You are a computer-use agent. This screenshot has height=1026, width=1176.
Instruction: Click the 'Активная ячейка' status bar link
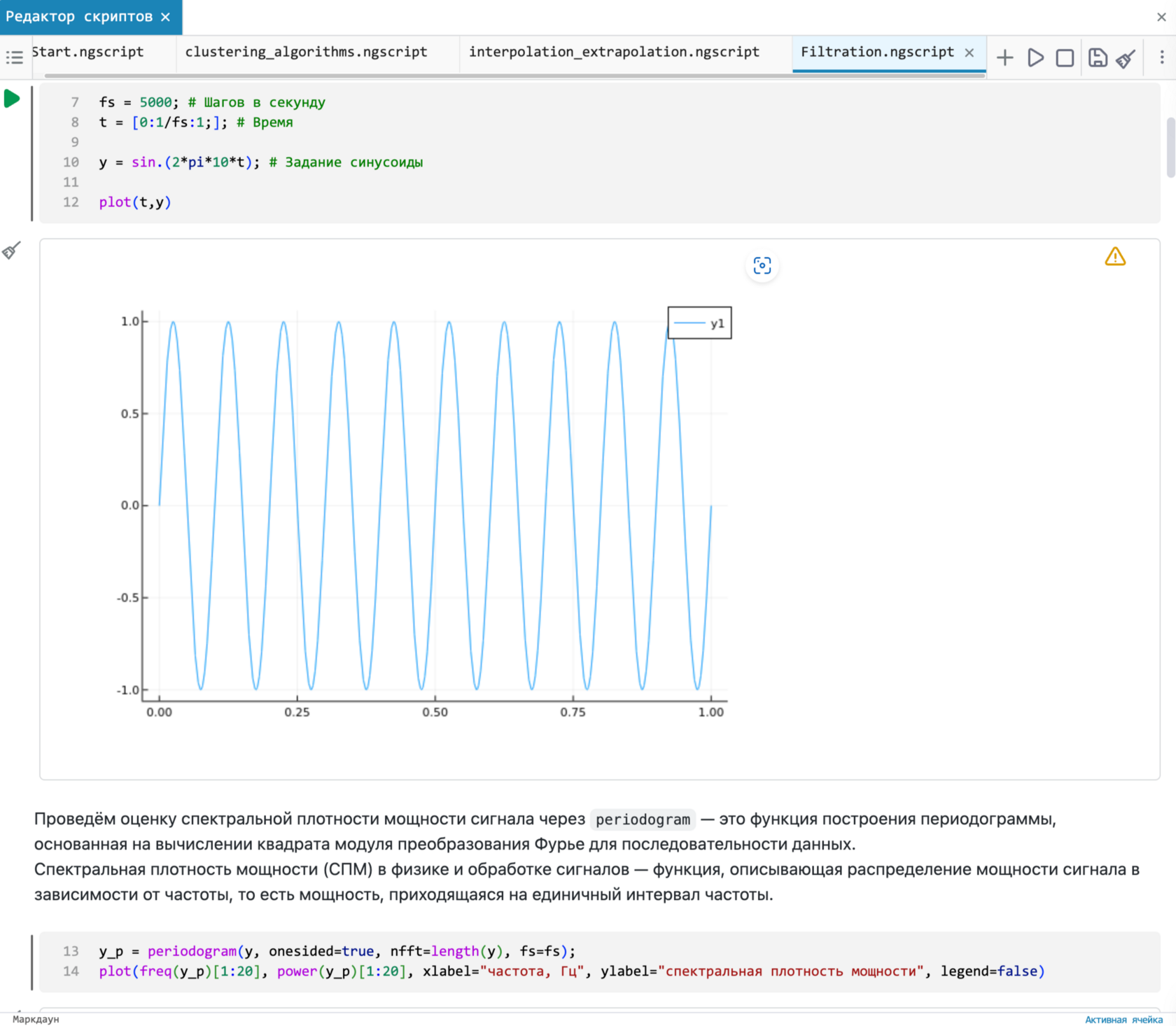click(x=1123, y=1020)
